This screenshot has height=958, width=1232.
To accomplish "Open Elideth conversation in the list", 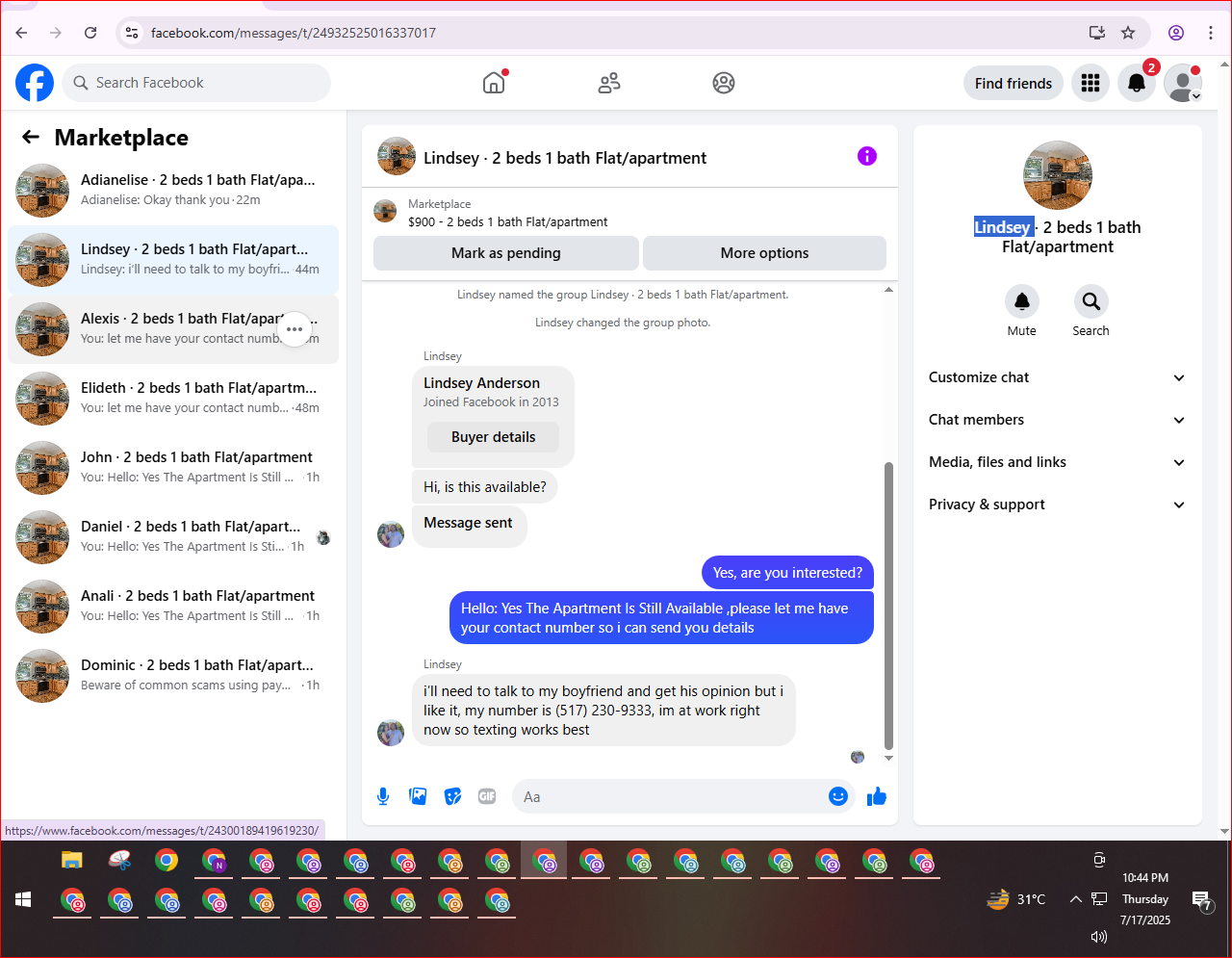I will pos(173,399).
